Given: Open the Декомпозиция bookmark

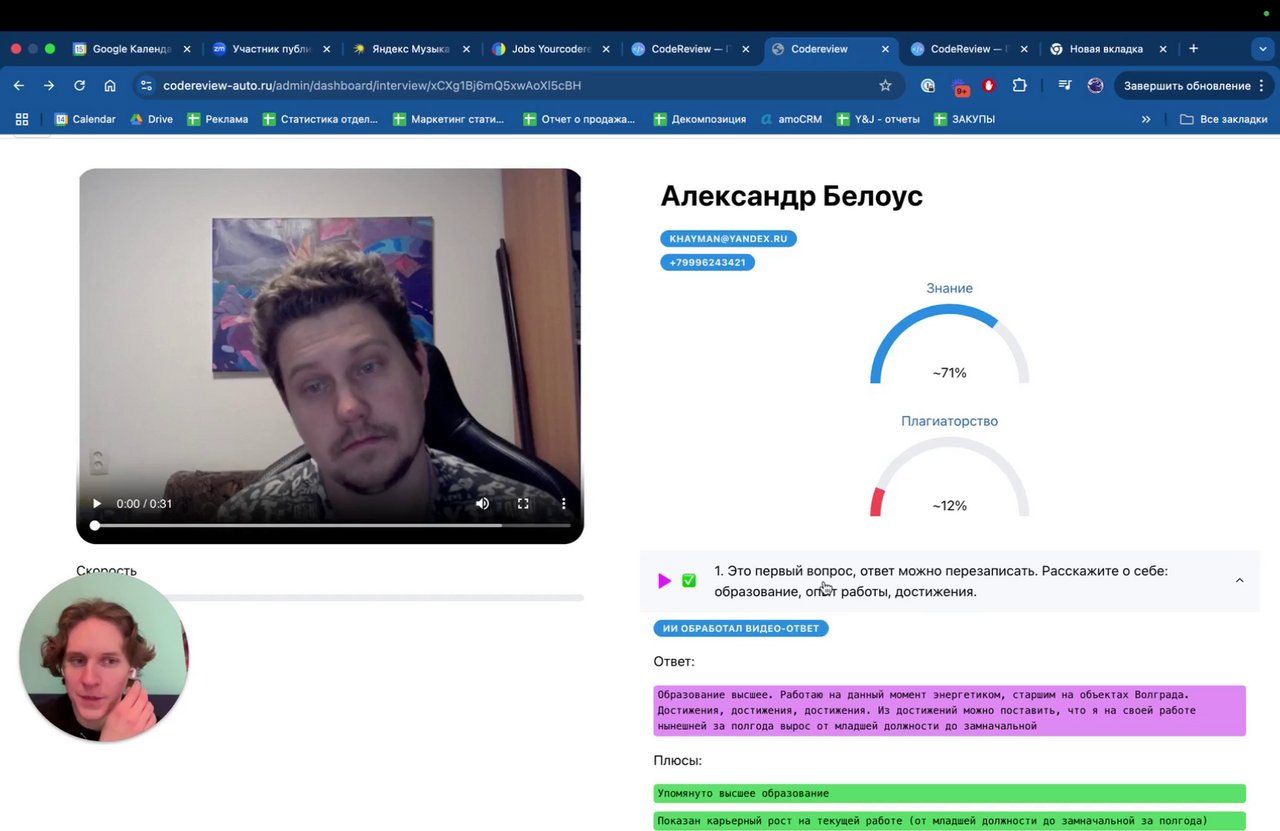Looking at the screenshot, I should pos(699,119).
